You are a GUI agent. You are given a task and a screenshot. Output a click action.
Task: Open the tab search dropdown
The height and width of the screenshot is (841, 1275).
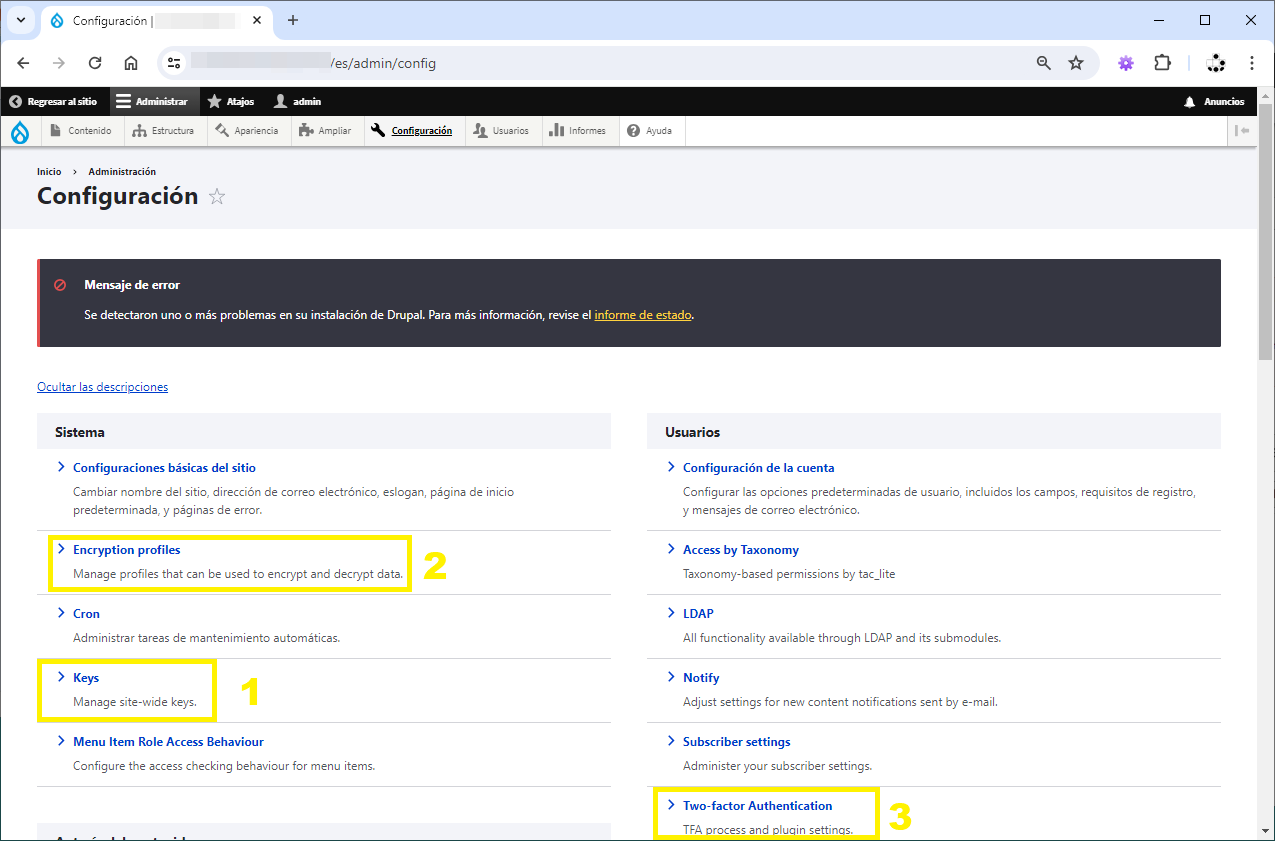pyautogui.click(x=20, y=20)
